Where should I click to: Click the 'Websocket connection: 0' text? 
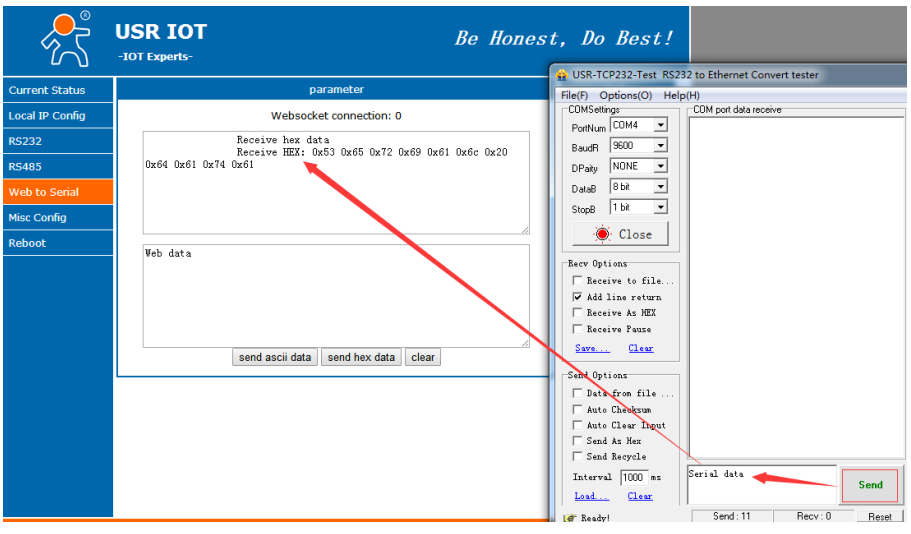(x=336, y=116)
